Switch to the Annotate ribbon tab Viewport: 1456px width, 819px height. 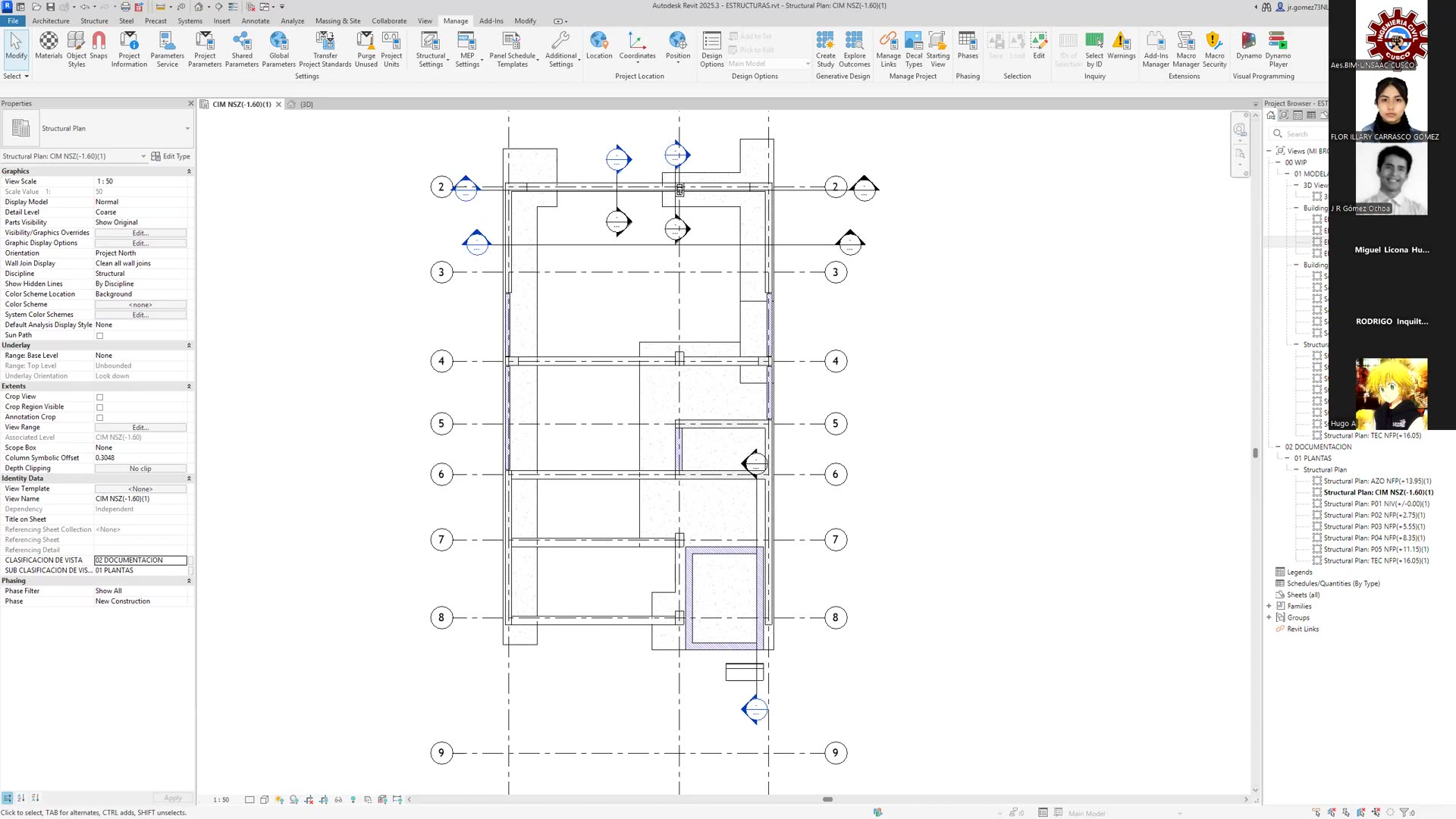pos(255,20)
